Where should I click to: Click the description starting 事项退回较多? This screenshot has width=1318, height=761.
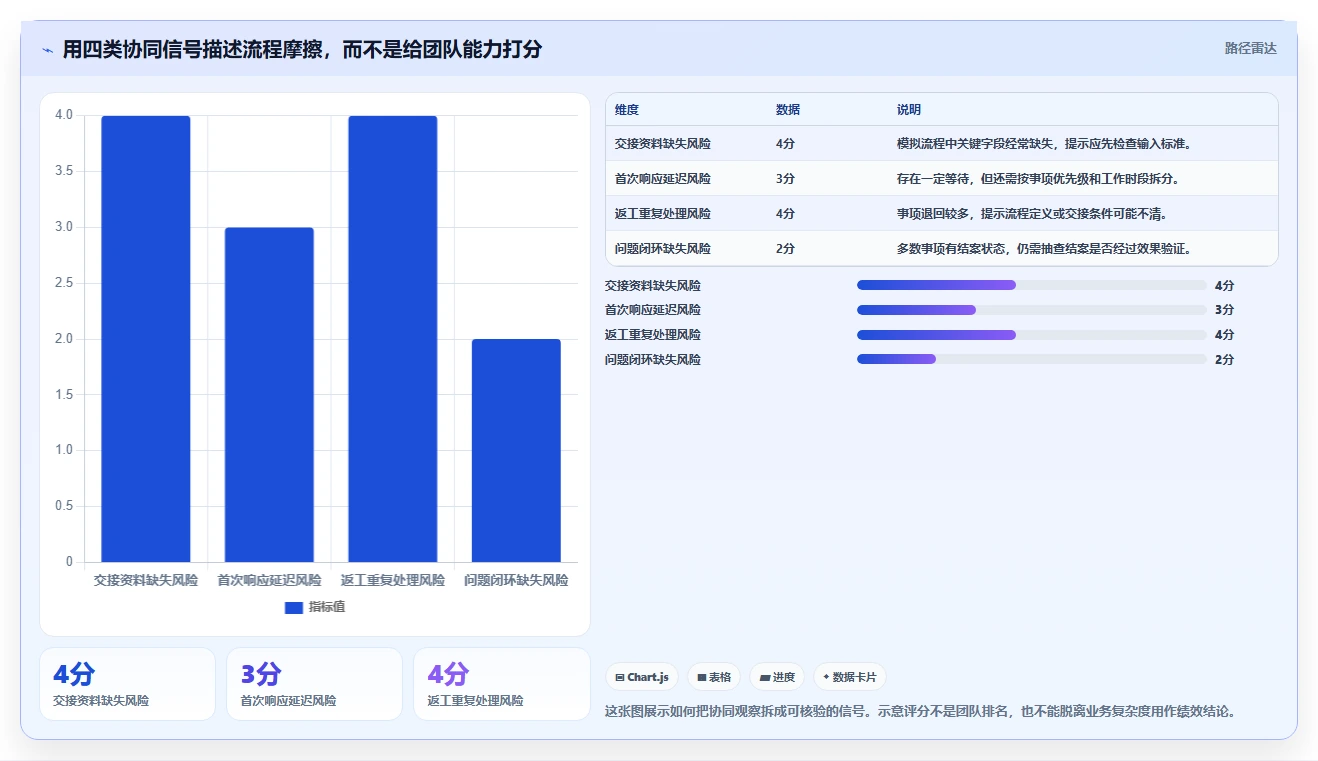pyautogui.click(x=1032, y=214)
